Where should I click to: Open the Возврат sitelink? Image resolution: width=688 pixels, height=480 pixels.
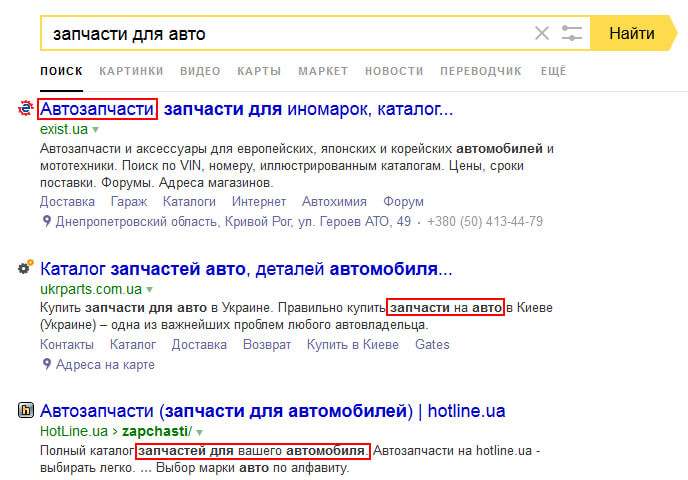[x=267, y=344]
